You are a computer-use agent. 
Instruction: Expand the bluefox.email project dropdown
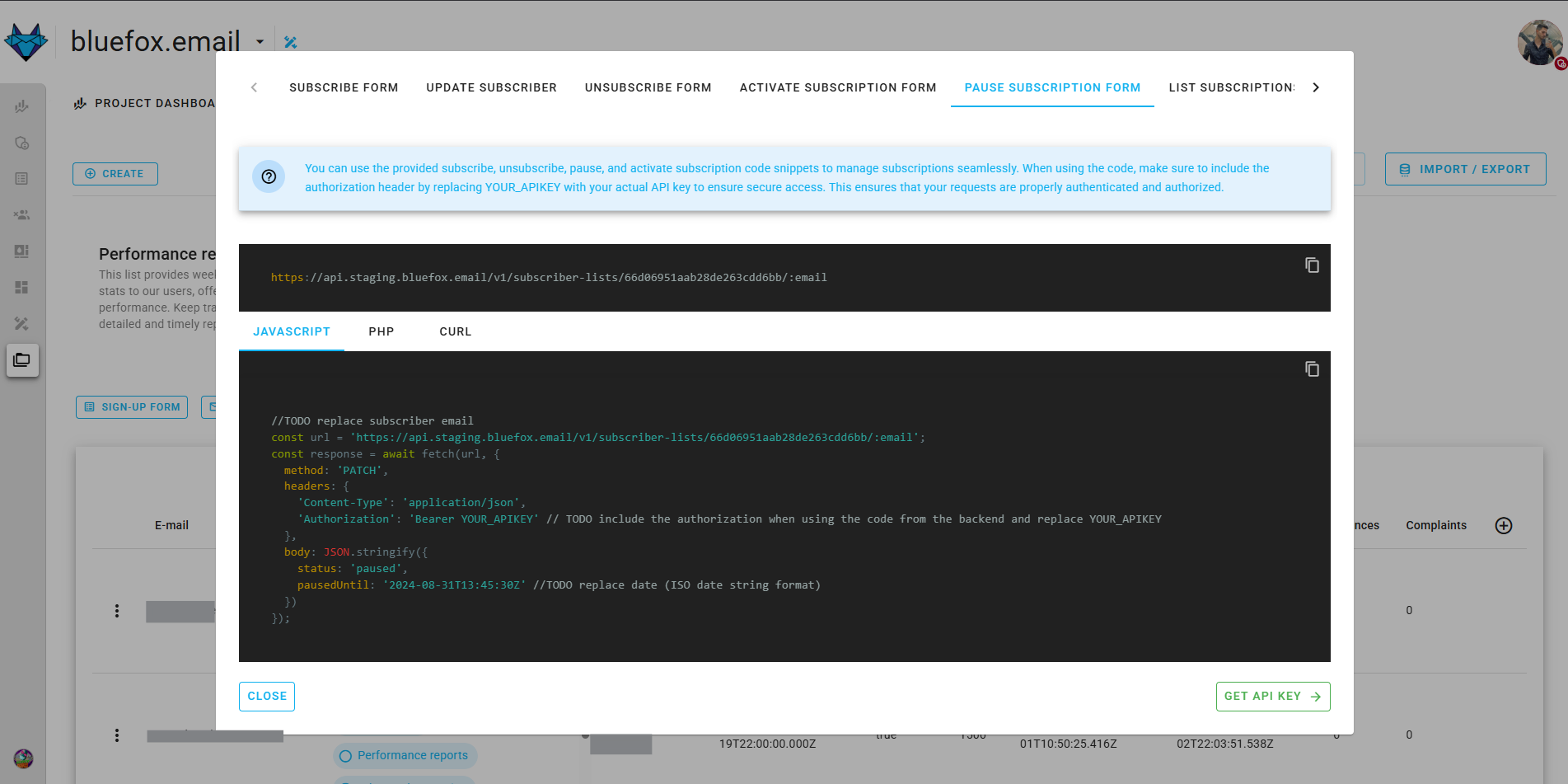[260, 42]
